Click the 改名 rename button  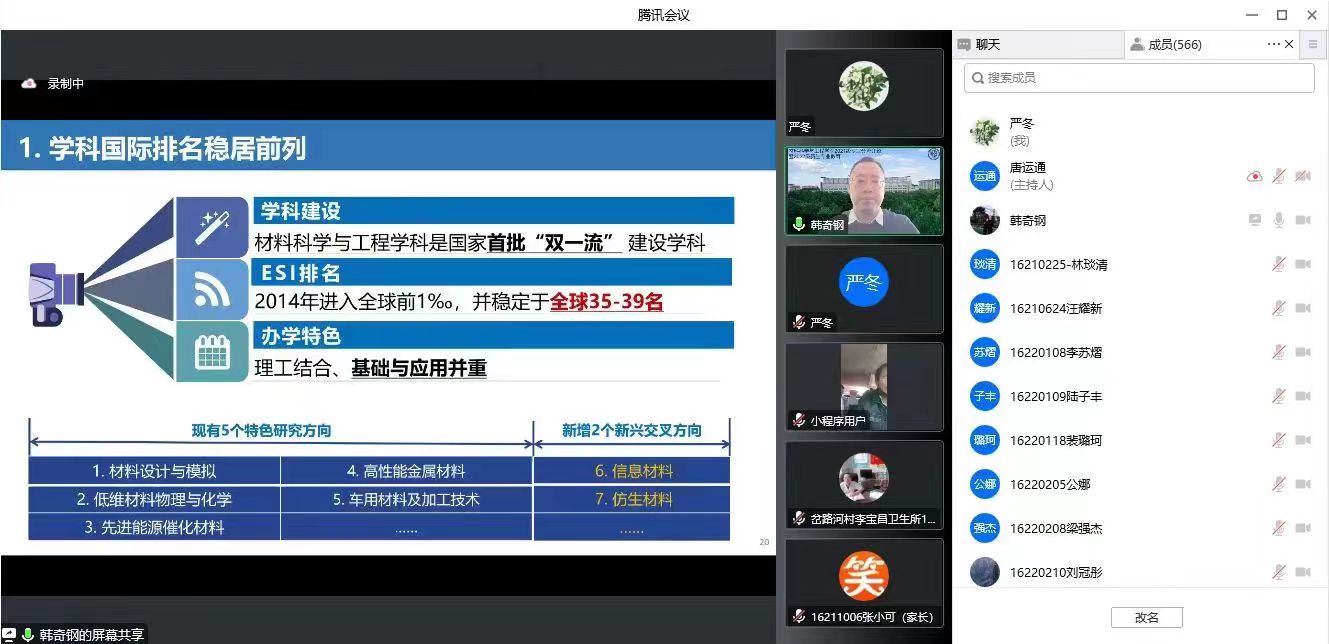(1147, 618)
